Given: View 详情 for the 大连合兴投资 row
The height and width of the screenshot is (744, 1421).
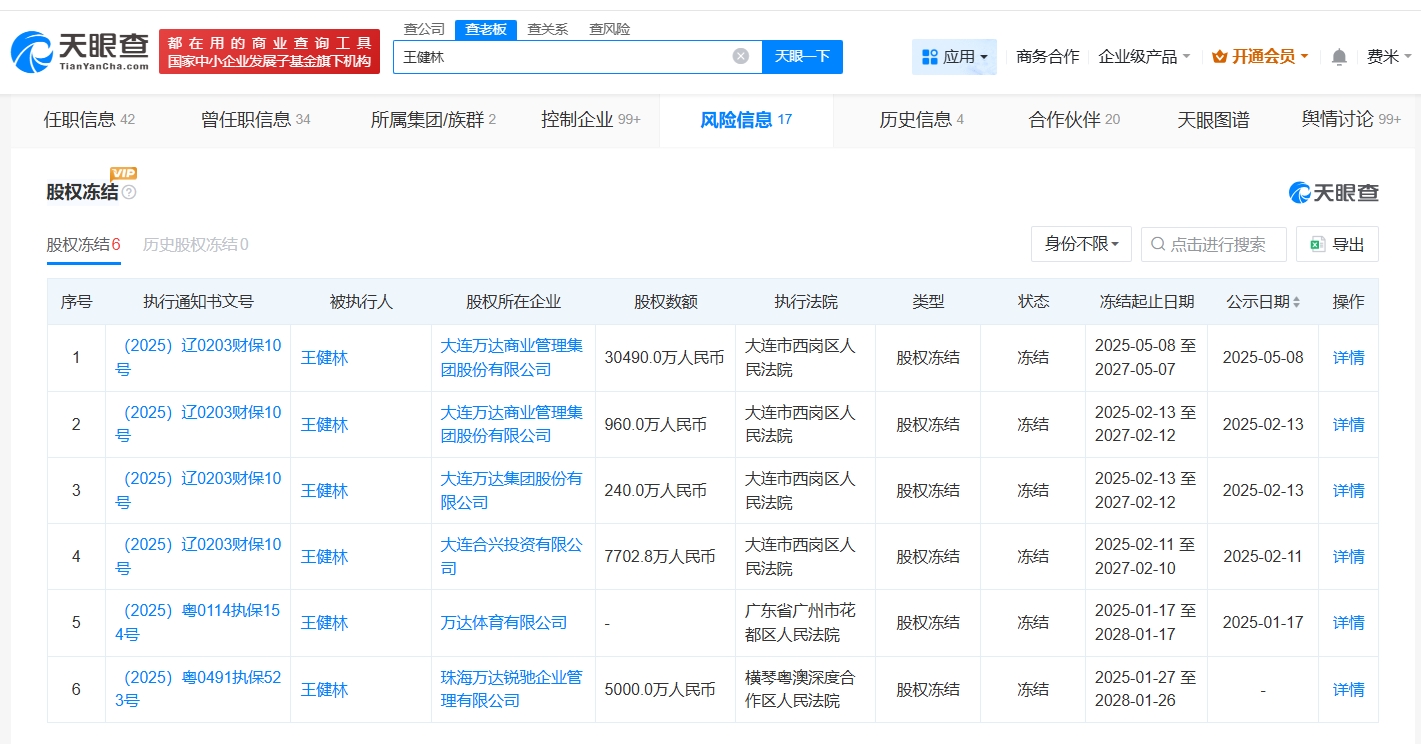Looking at the screenshot, I should click(x=1348, y=556).
